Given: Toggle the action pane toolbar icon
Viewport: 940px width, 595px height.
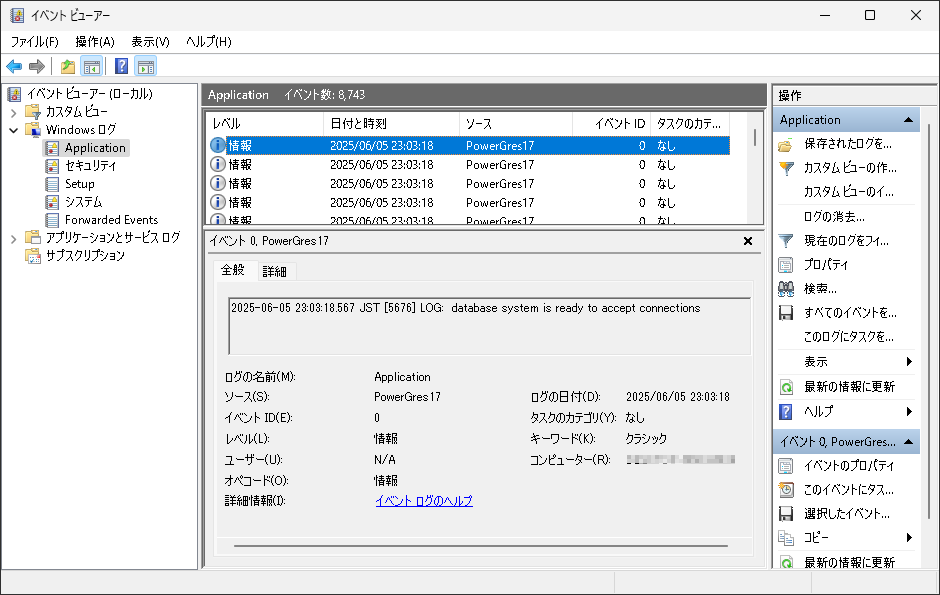Looking at the screenshot, I should (x=146, y=66).
